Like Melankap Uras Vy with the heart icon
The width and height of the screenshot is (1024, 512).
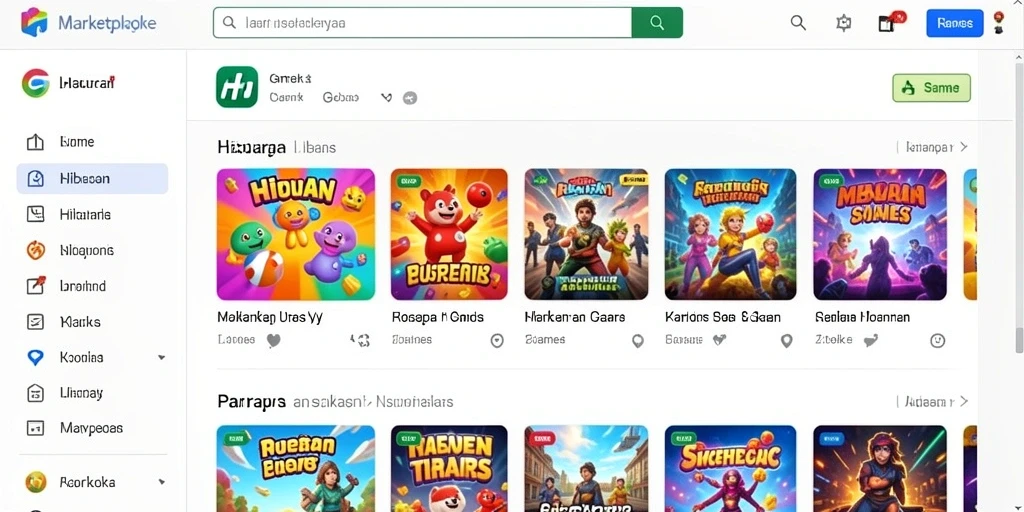click(274, 340)
